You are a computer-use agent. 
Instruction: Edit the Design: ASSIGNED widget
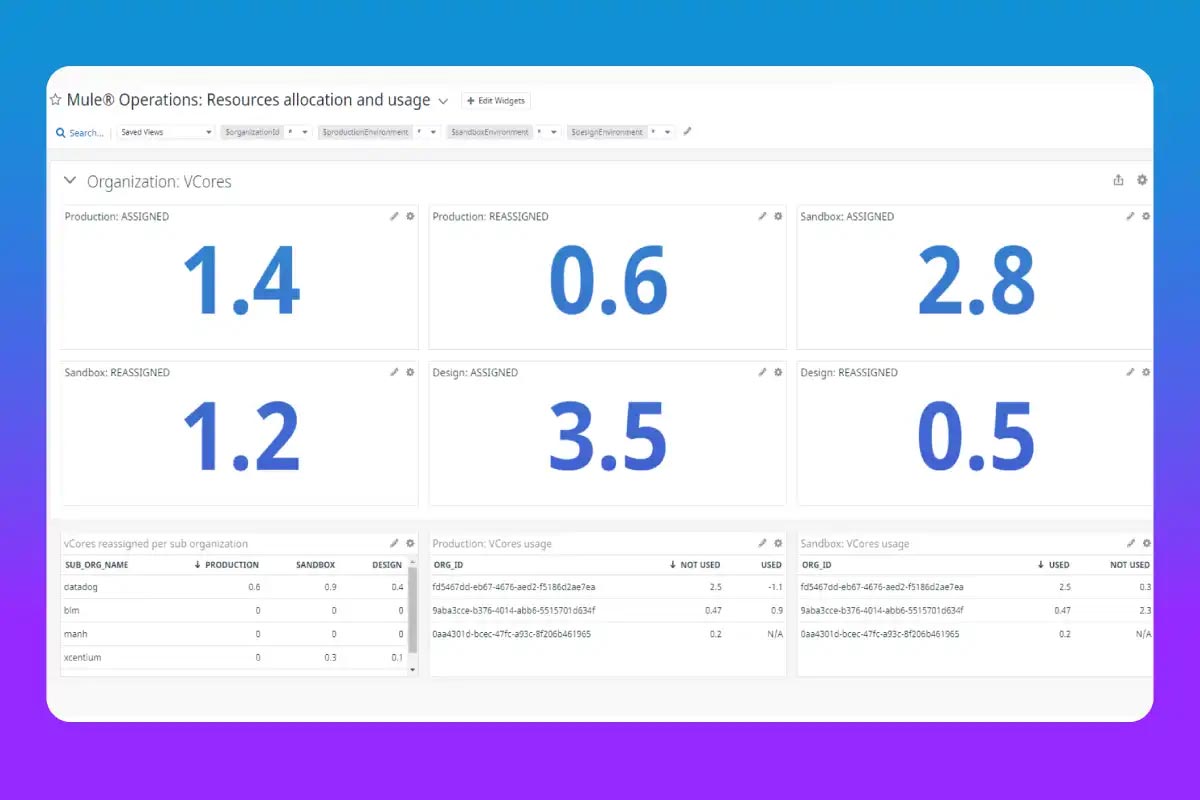pos(762,372)
